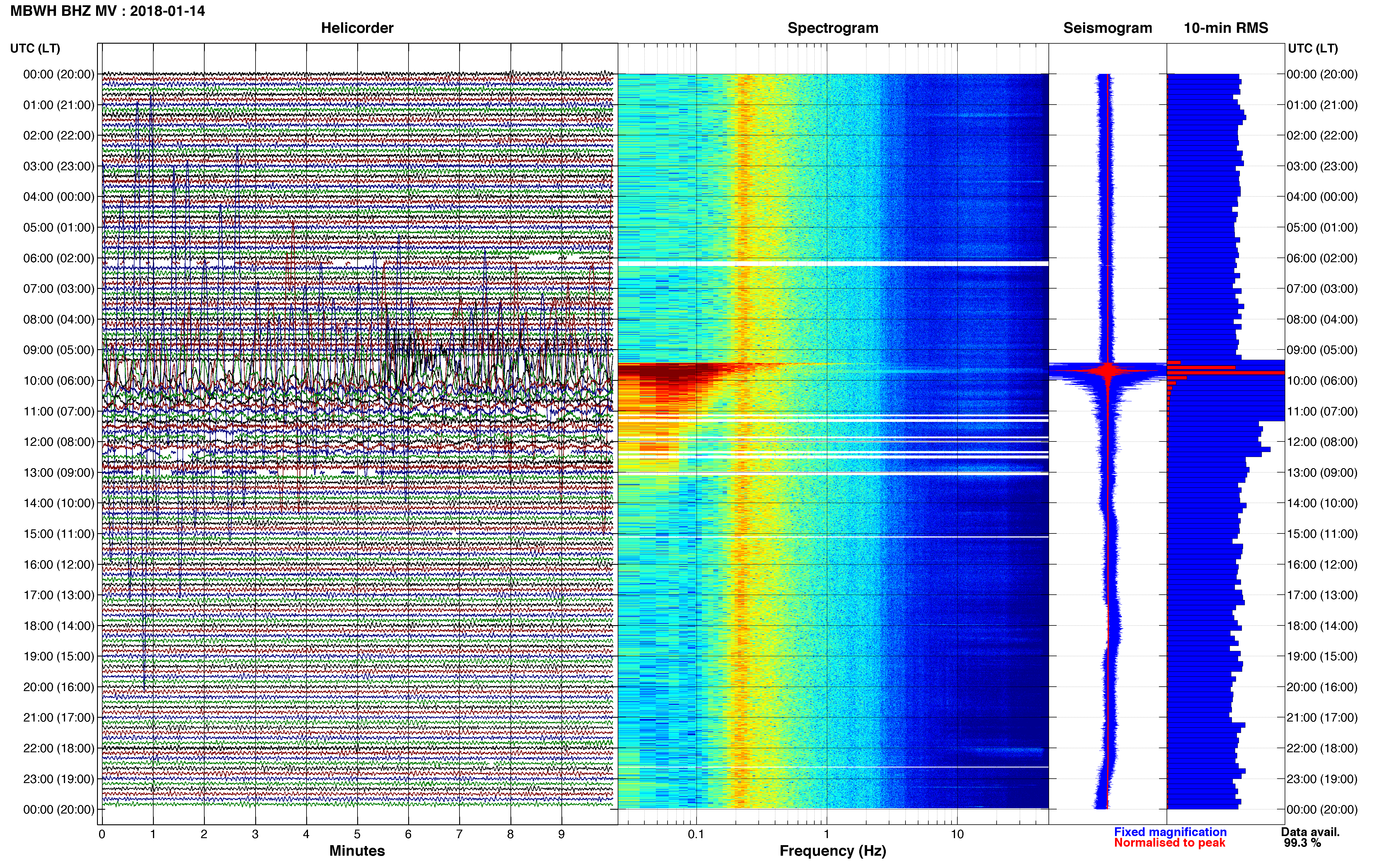The width and height of the screenshot is (1389, 868).
Task: Click the 'Normalised to peak' legend text
Action: pos(1170,843)
